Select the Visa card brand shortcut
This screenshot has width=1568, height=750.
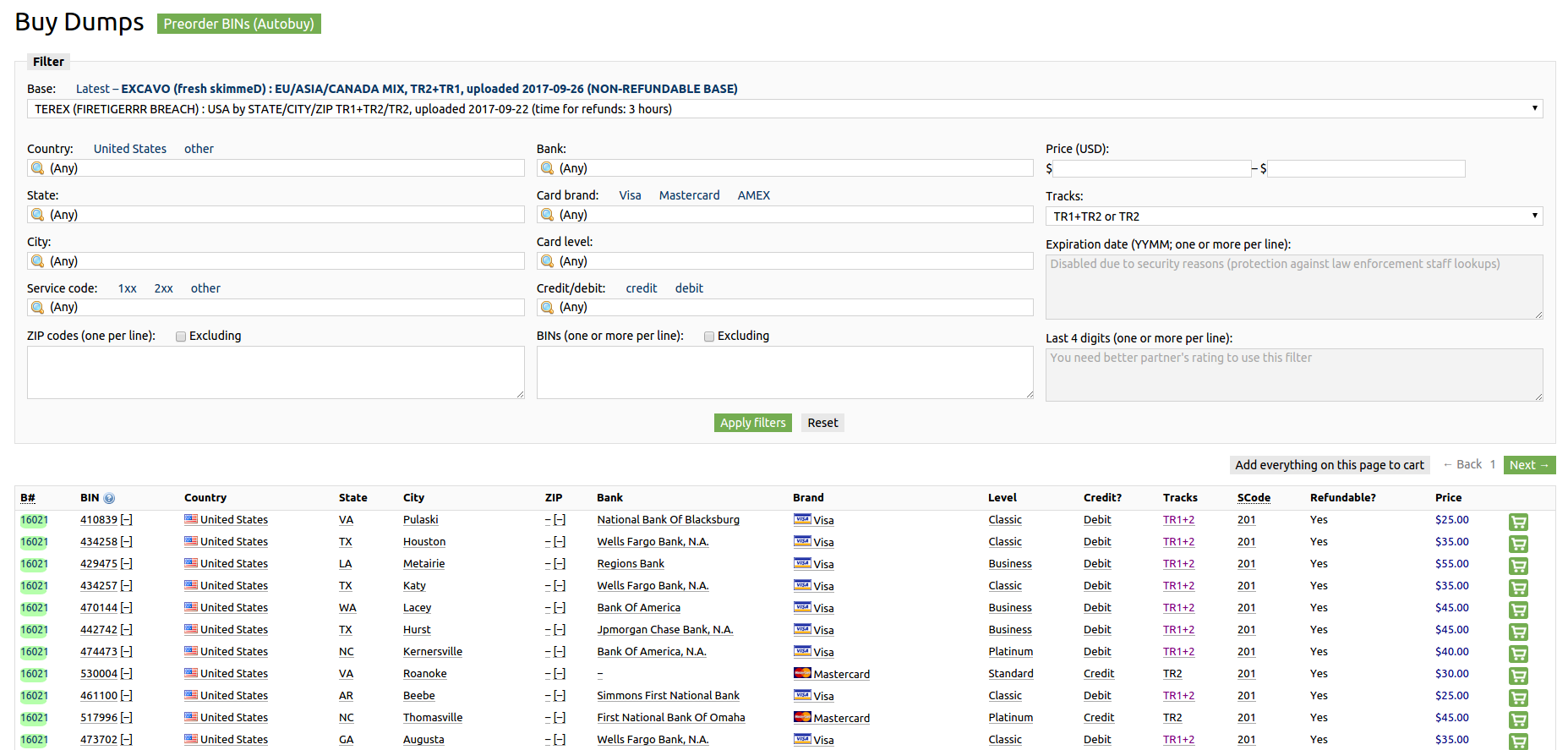click(630, 195)
